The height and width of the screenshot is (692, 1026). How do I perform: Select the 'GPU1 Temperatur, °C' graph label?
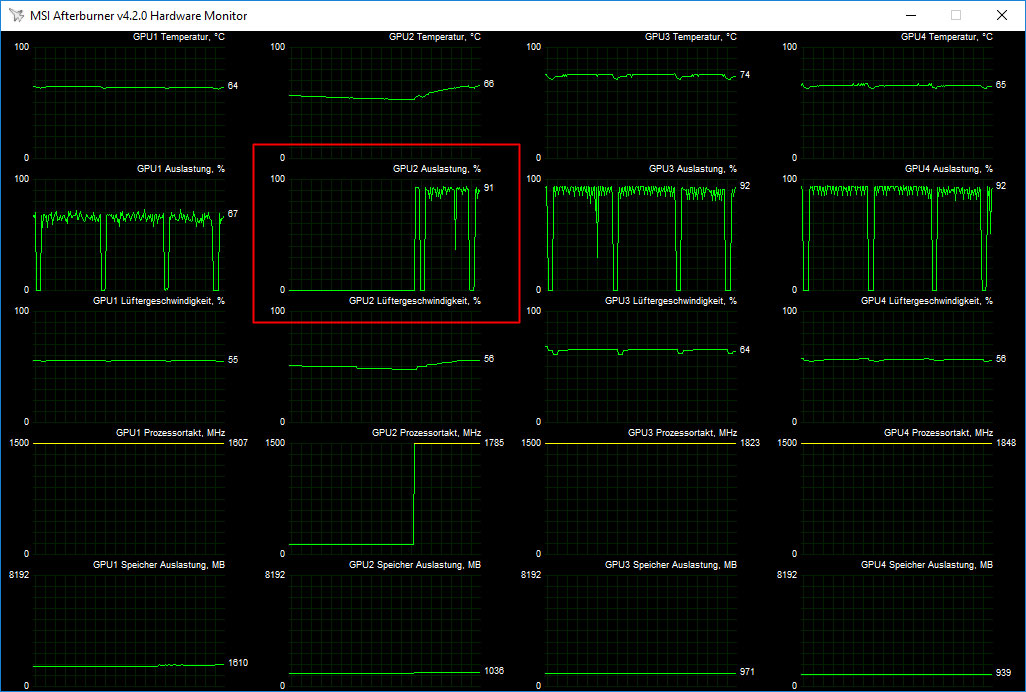click(x=179, y=37)
